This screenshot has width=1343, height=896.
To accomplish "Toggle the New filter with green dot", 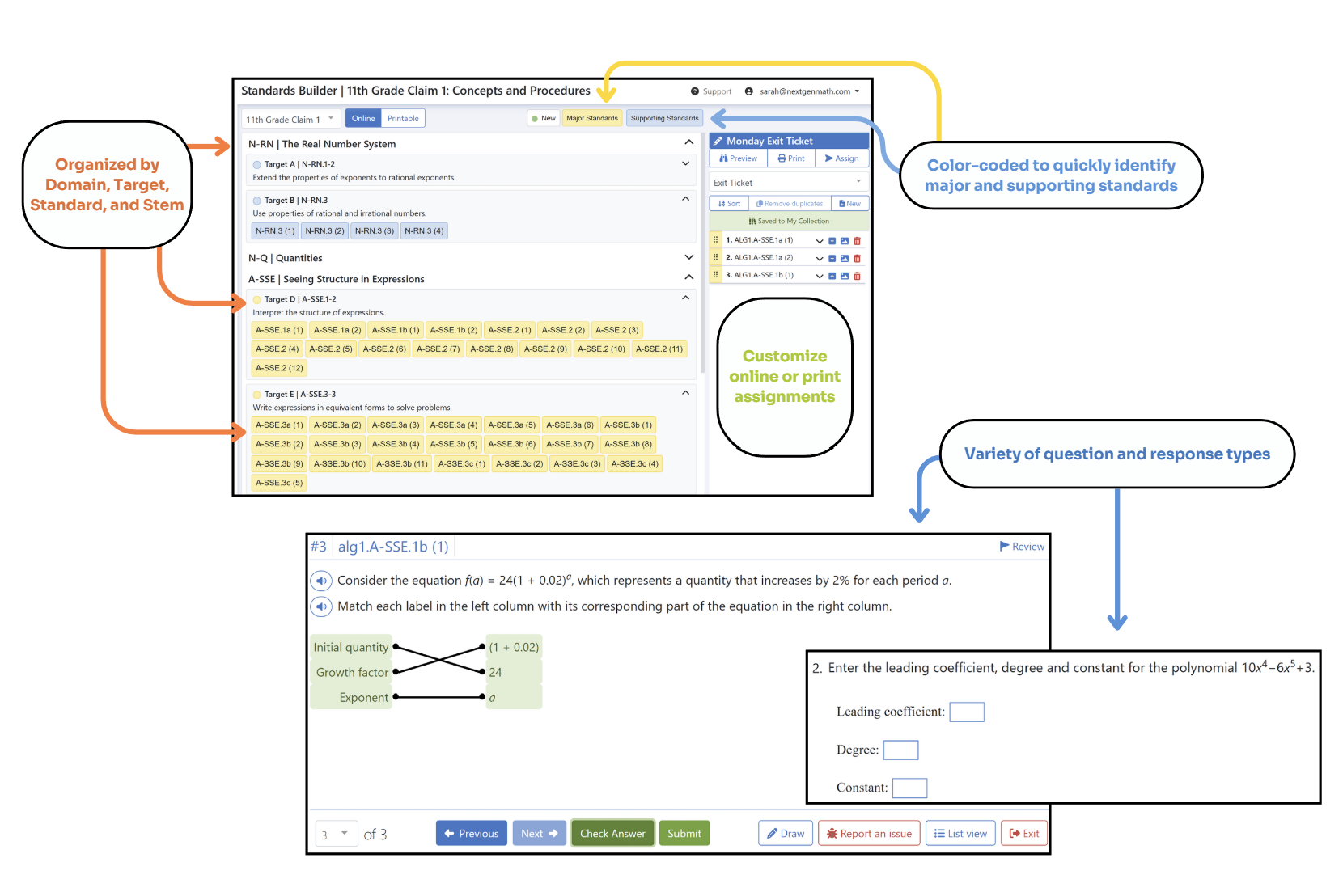I will point(543,119).
